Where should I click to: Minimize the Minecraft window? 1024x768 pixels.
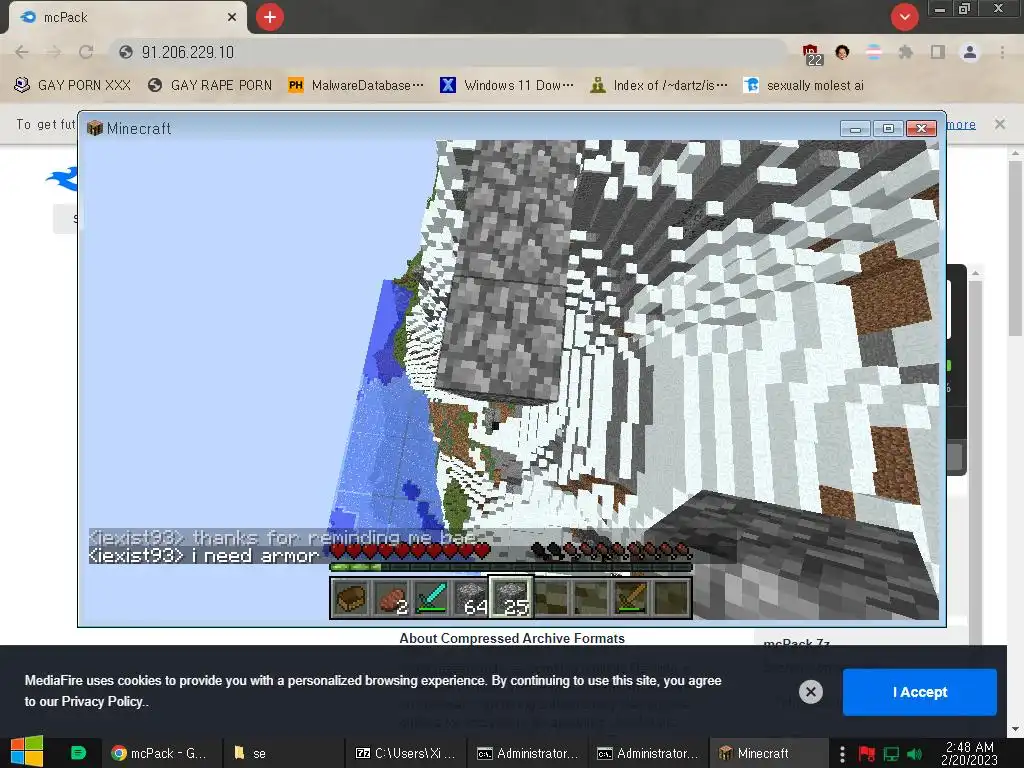click(x=856, y=129)
